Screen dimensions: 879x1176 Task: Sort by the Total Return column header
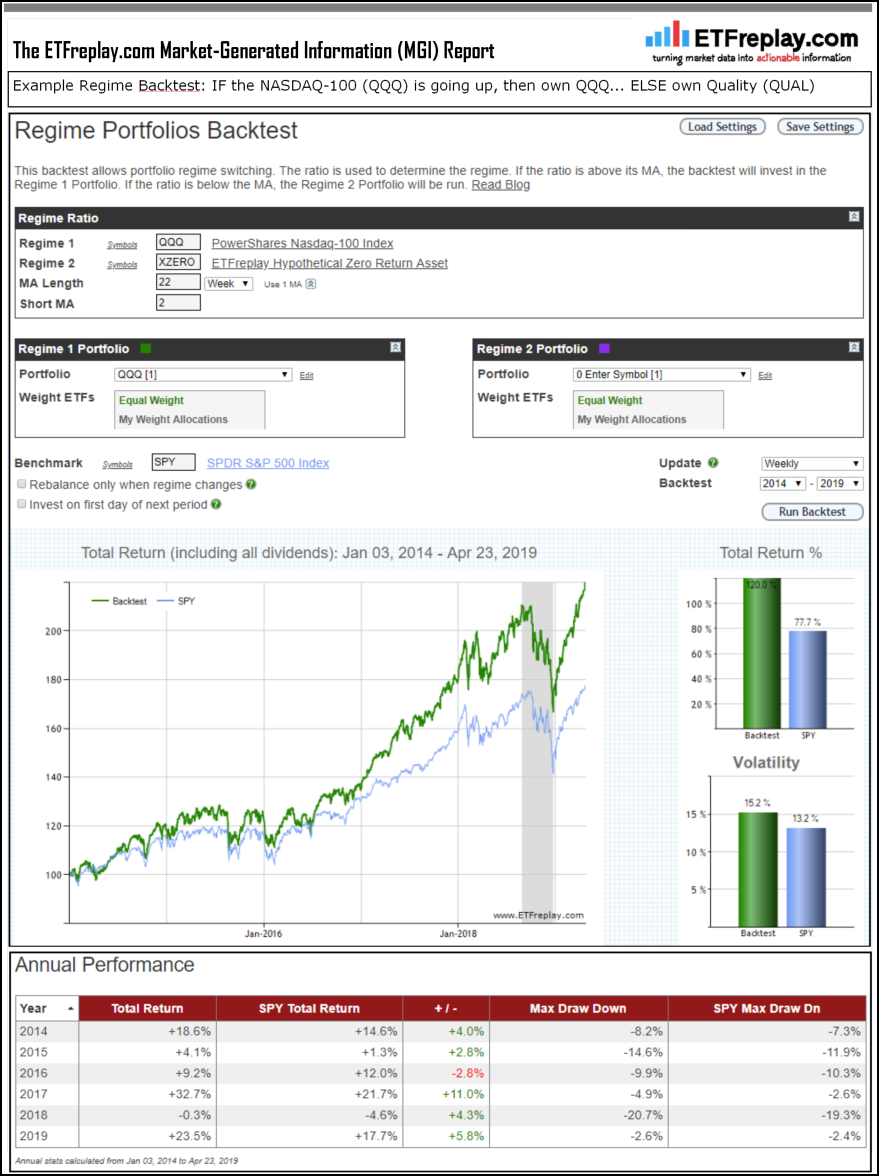click(x=148, y=1009)
